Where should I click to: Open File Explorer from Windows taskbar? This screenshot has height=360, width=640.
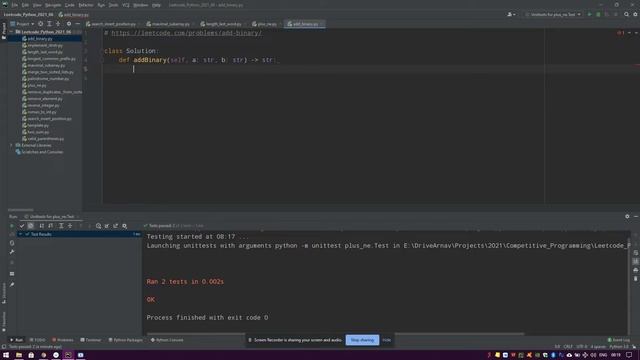pos(19,355)
